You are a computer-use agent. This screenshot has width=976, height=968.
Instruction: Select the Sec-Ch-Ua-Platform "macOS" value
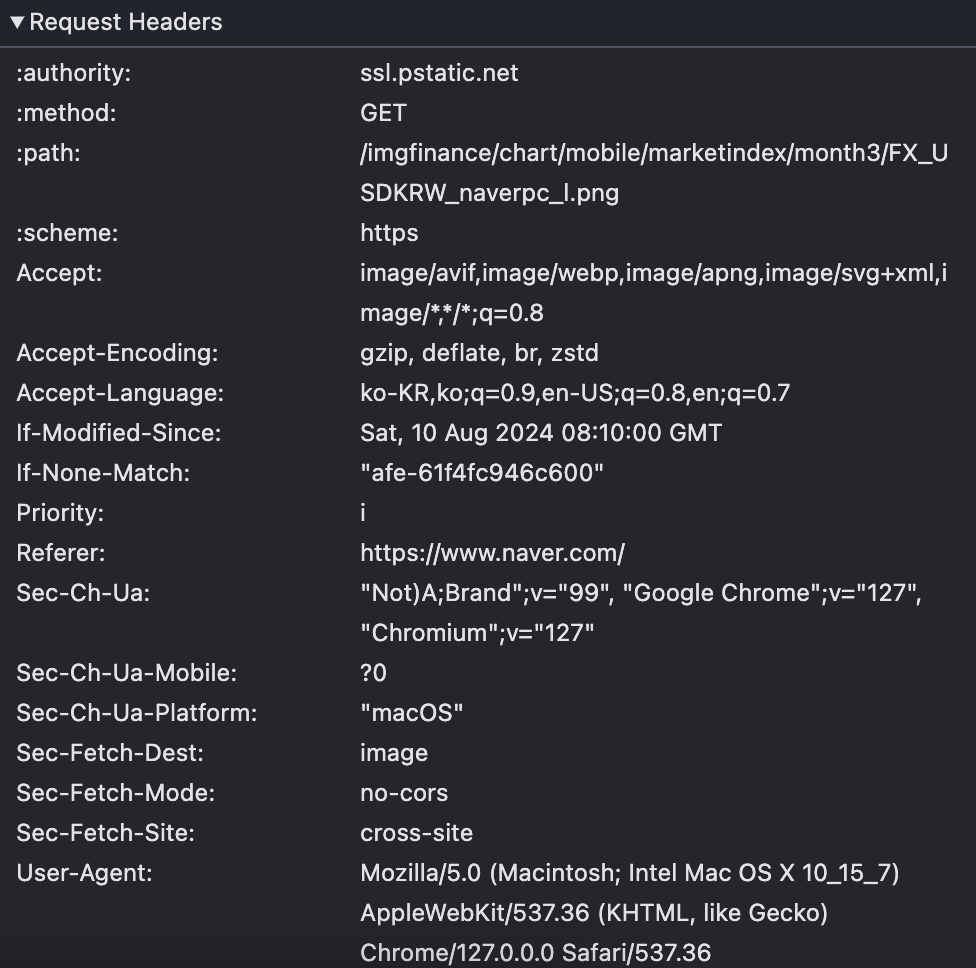click(x=411, y=713)
